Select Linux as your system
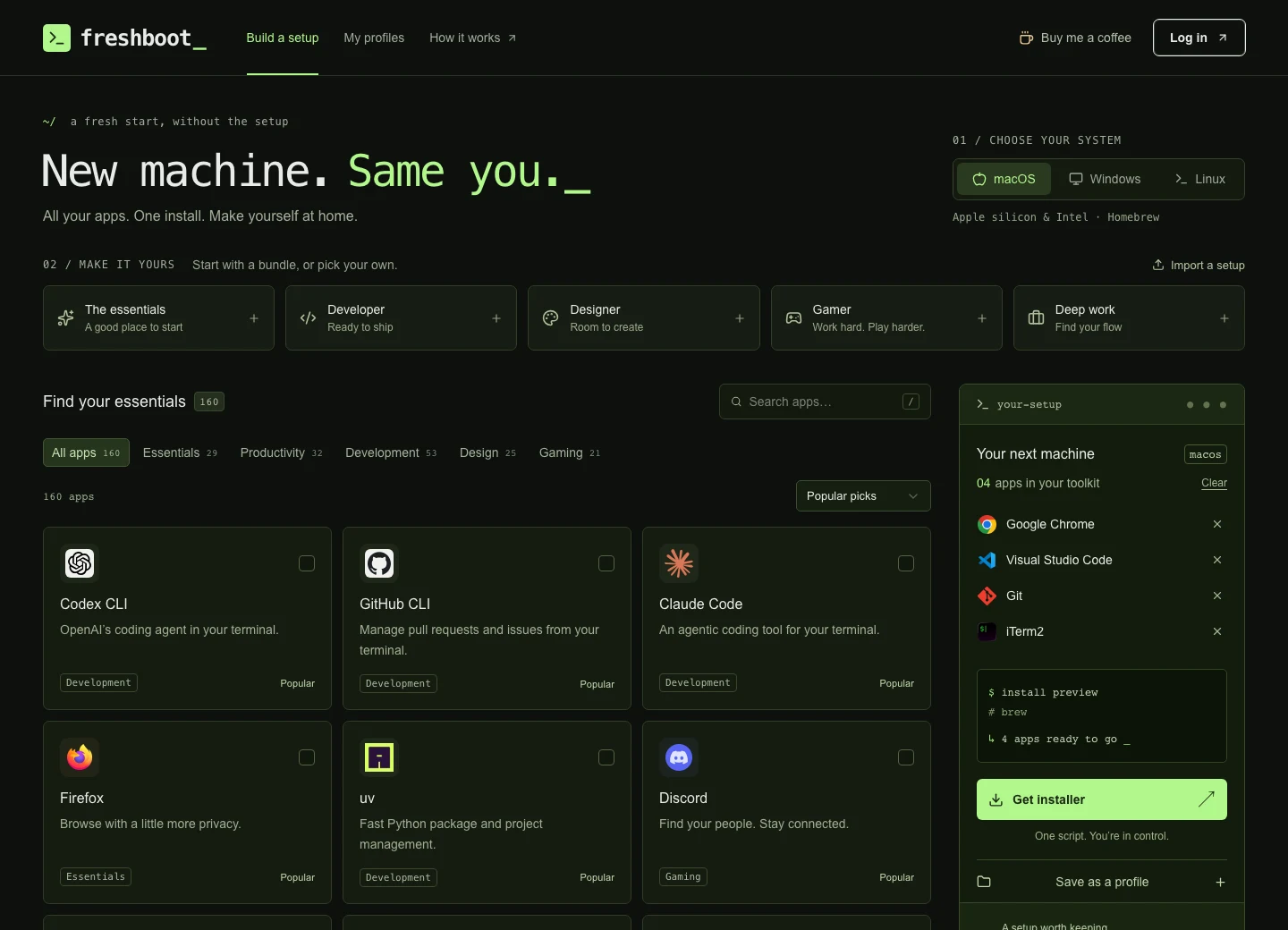 1199,179
